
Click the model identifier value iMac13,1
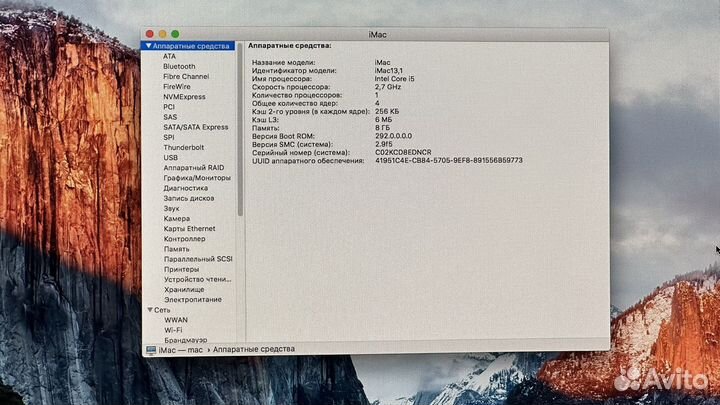pos(388,70)
